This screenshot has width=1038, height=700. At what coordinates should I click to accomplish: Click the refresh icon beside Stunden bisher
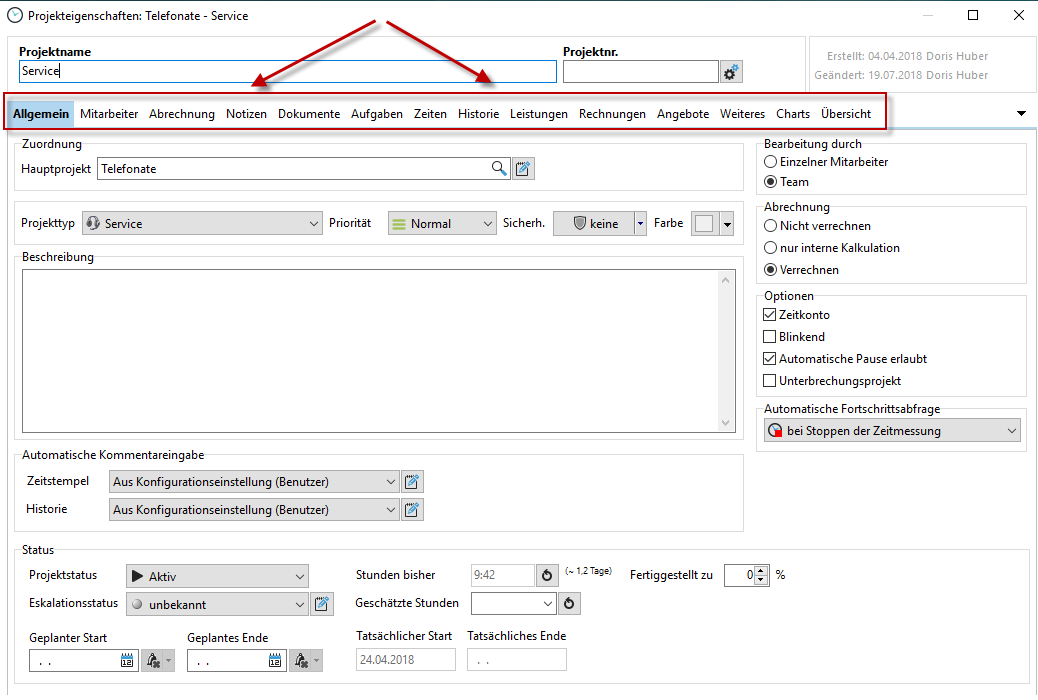(547, 576)
